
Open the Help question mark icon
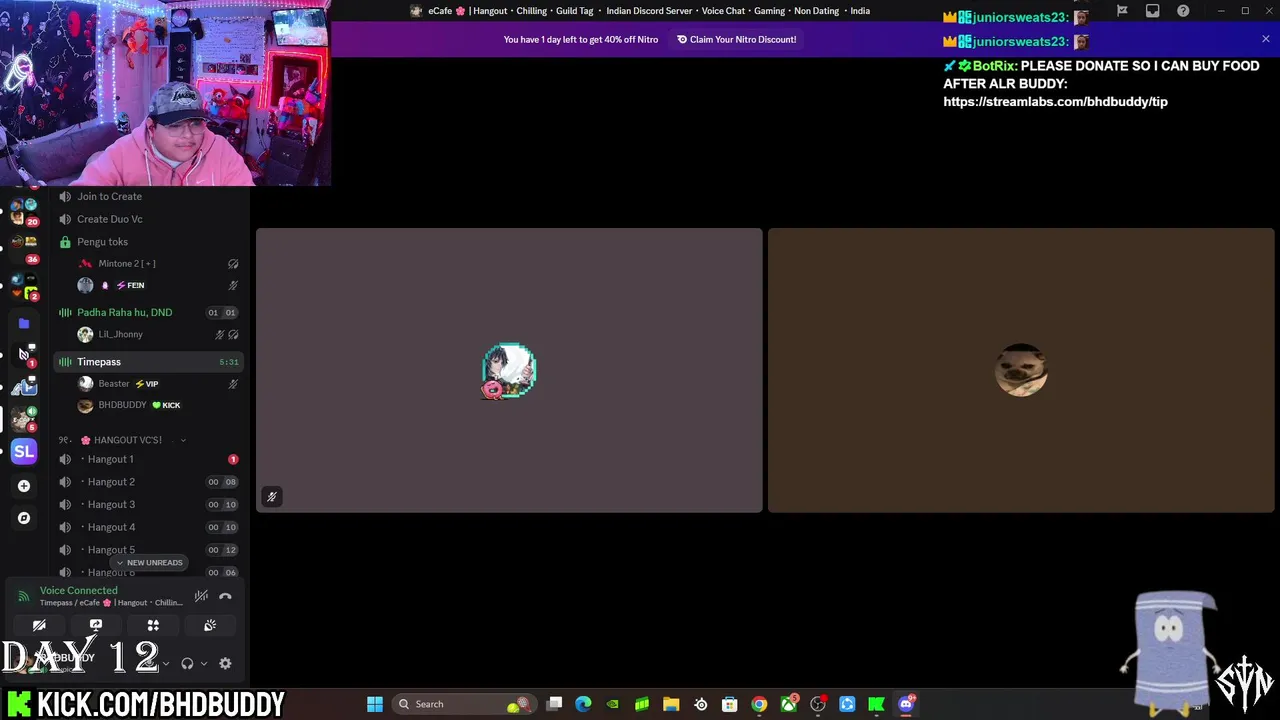1183,11
